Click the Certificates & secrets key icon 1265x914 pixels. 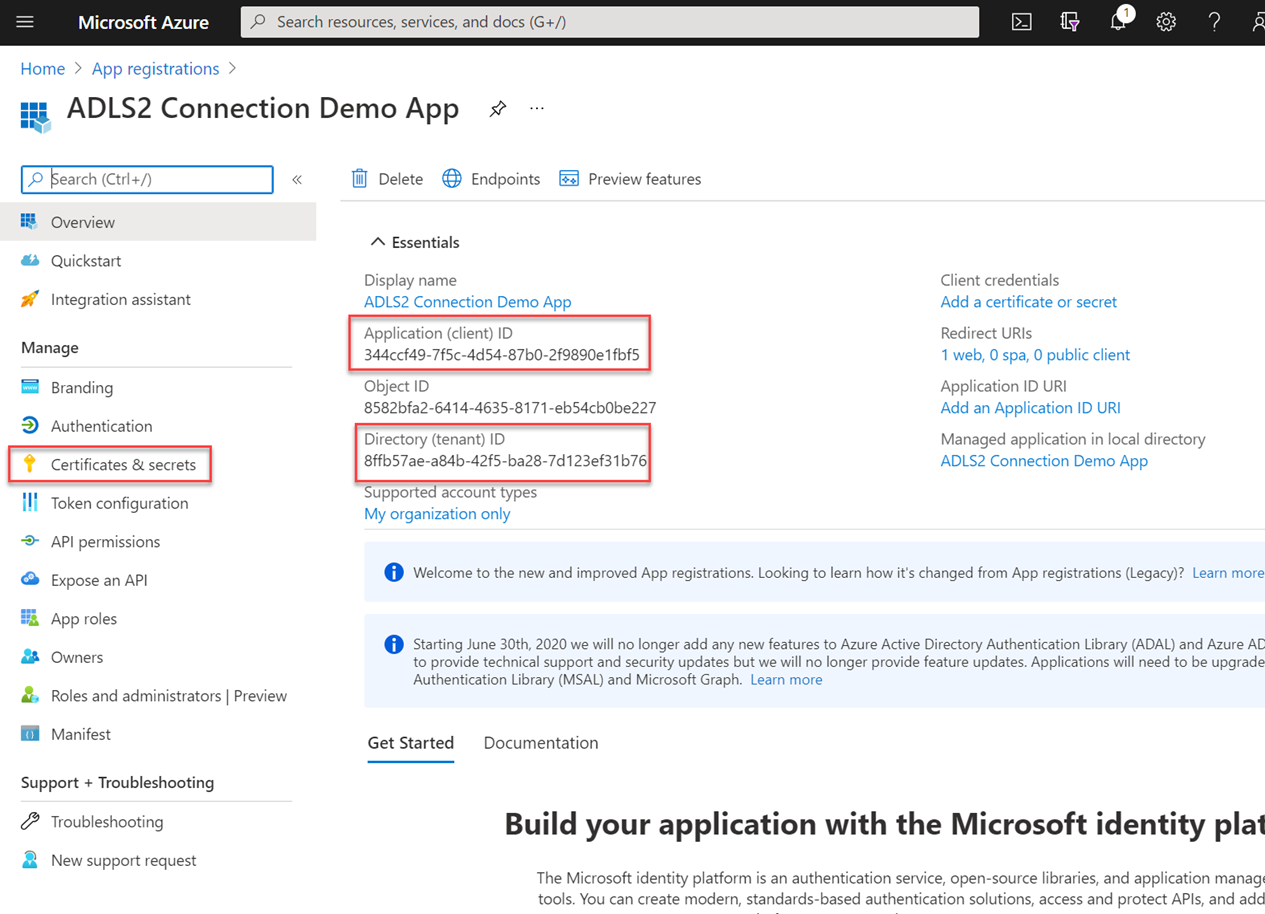[30, 463]
